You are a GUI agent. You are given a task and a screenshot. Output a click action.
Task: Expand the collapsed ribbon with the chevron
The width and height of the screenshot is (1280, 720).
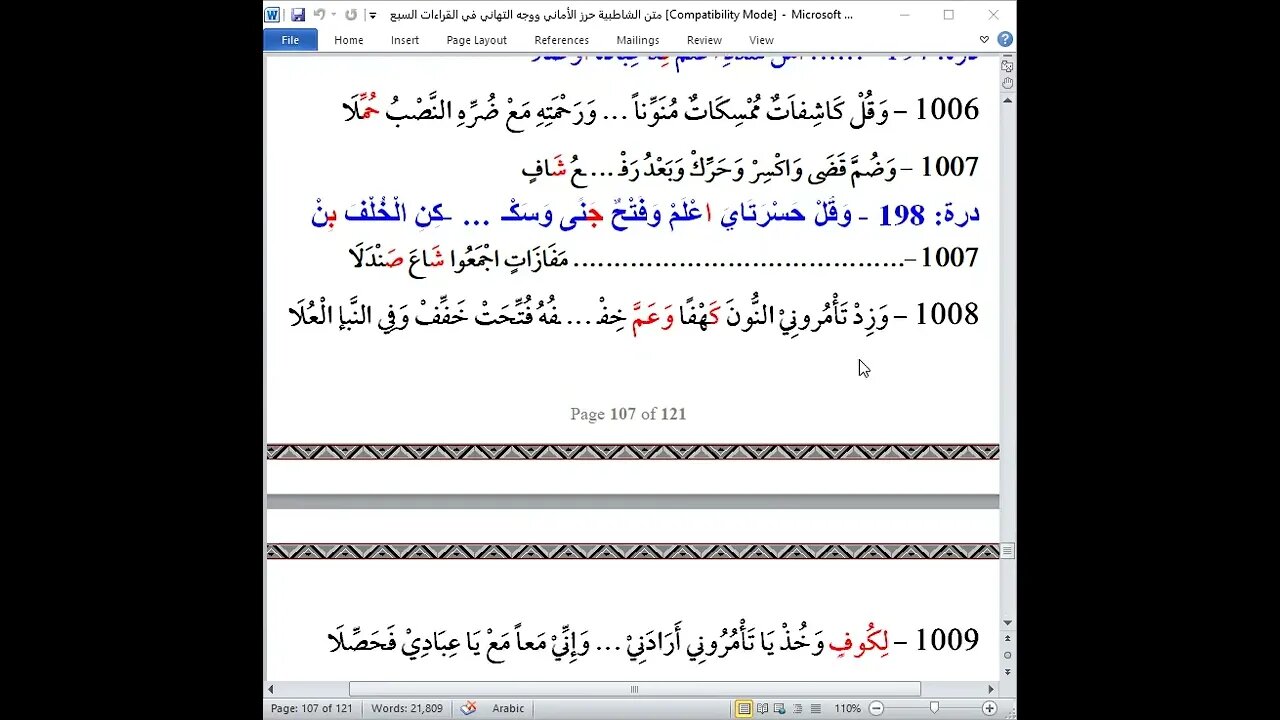(x=984, y=40)
